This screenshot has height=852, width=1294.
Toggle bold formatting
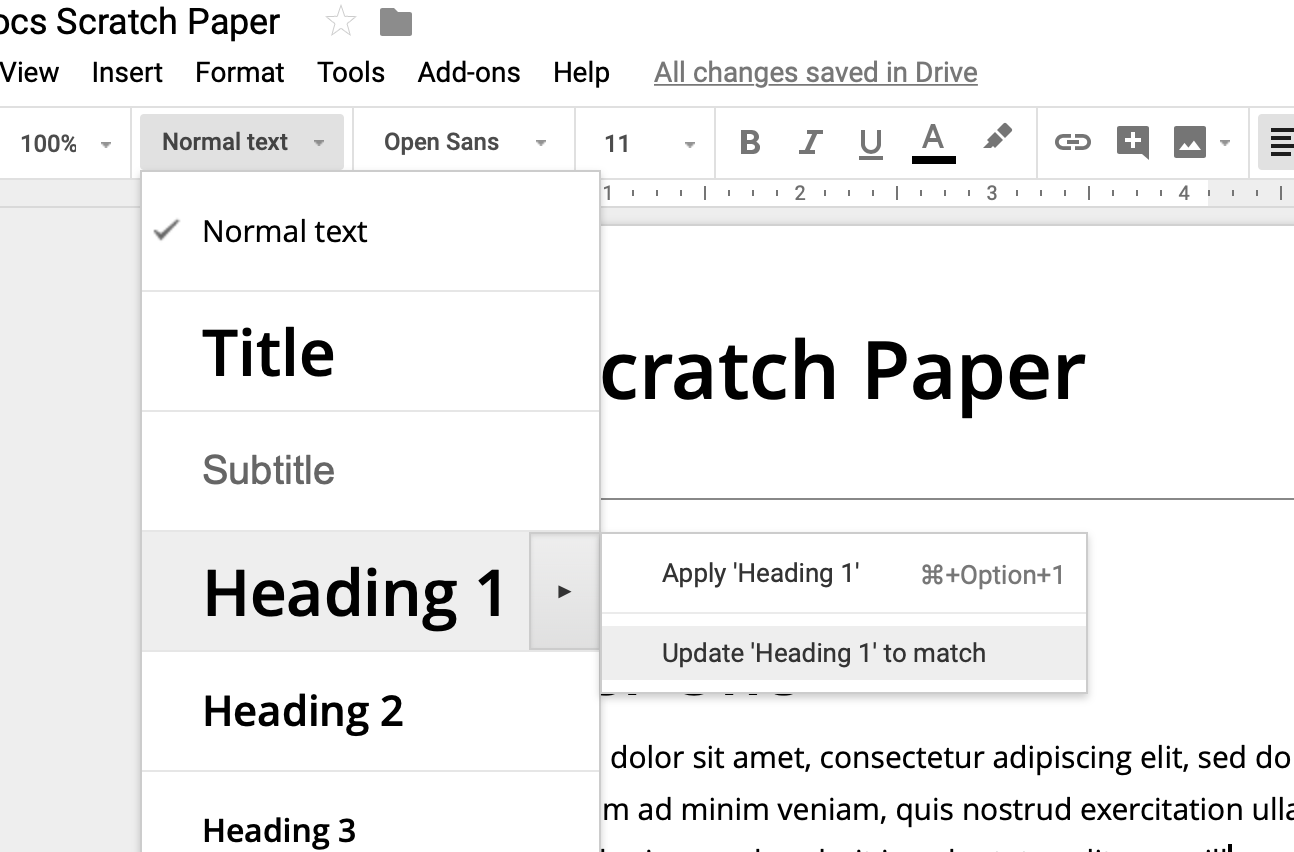pos(750,143)
